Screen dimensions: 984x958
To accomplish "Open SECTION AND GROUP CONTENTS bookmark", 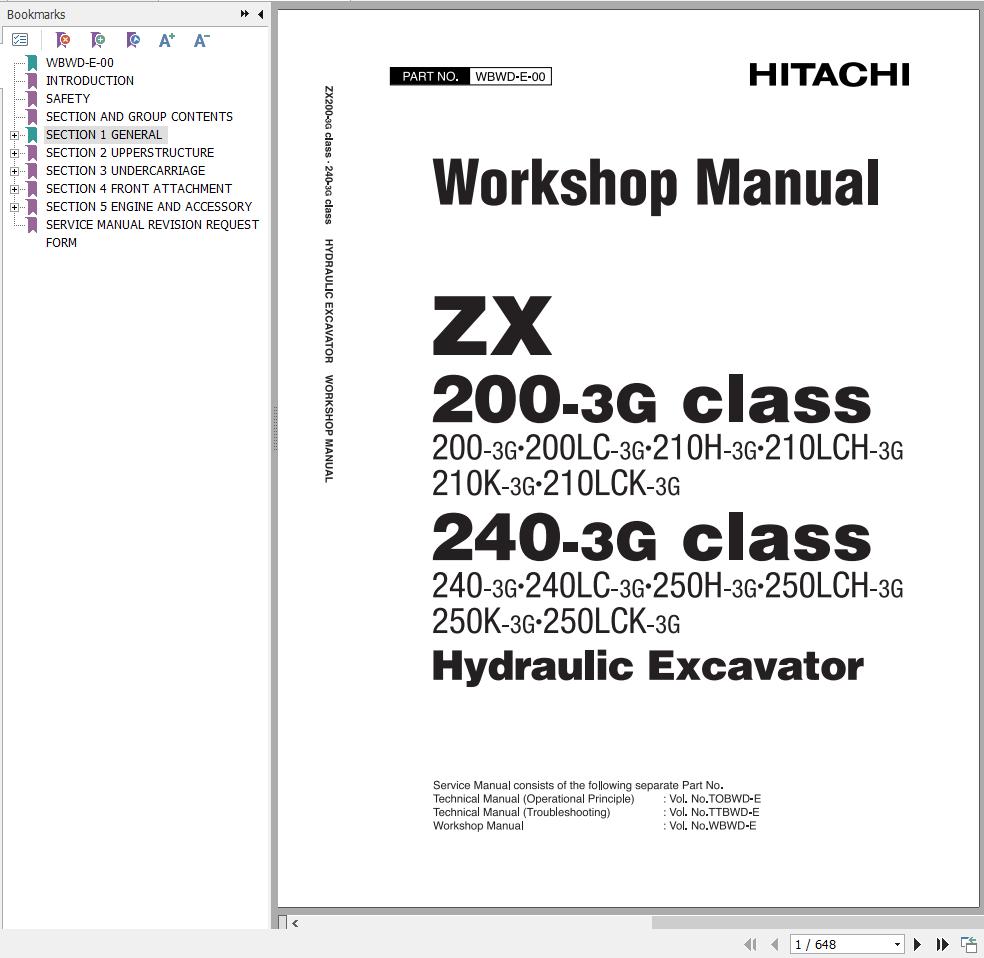I will (x=139, y=117).
